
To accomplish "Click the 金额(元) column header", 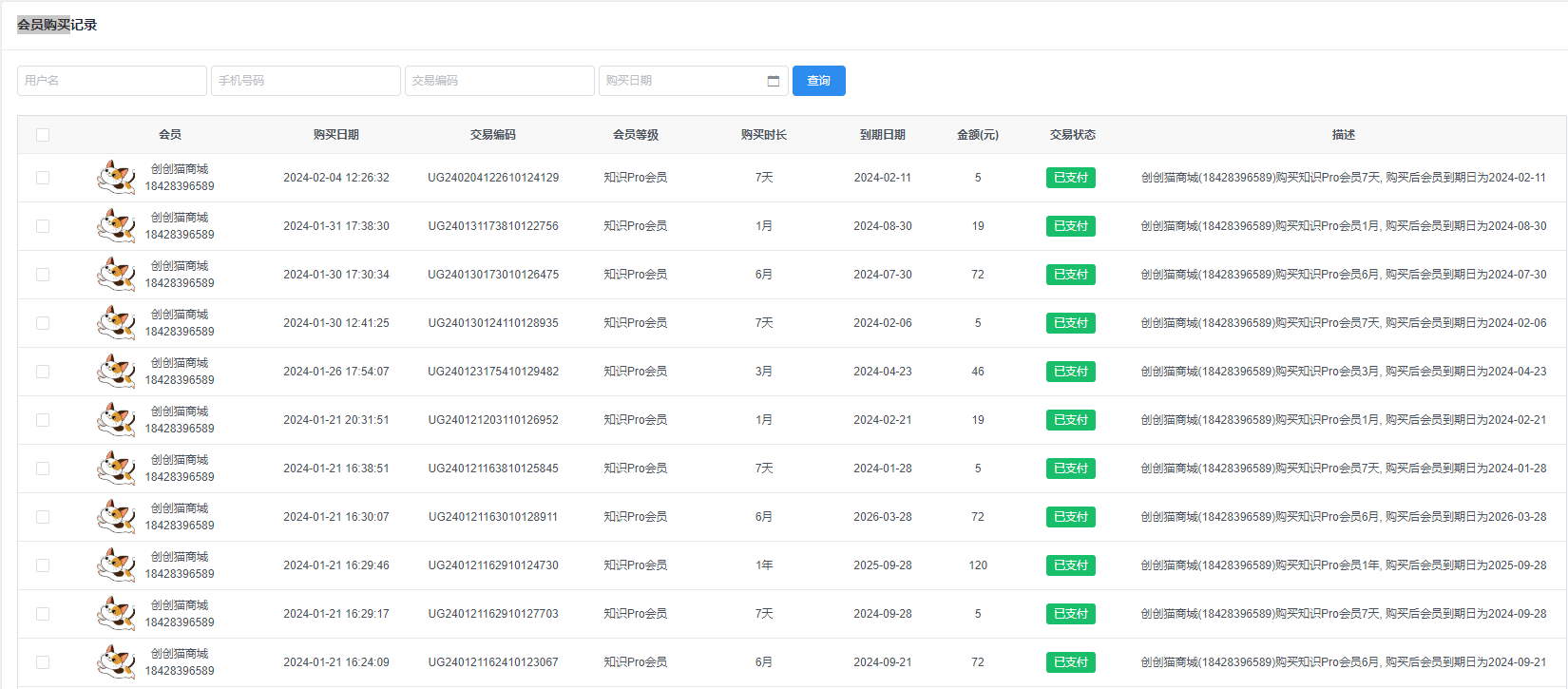I will 978,135.
